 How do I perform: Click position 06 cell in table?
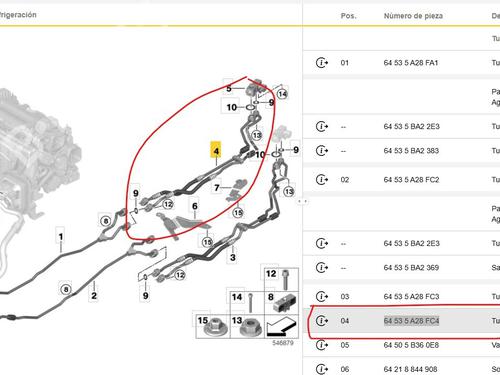pyautogui.click(x=345, y=369)
